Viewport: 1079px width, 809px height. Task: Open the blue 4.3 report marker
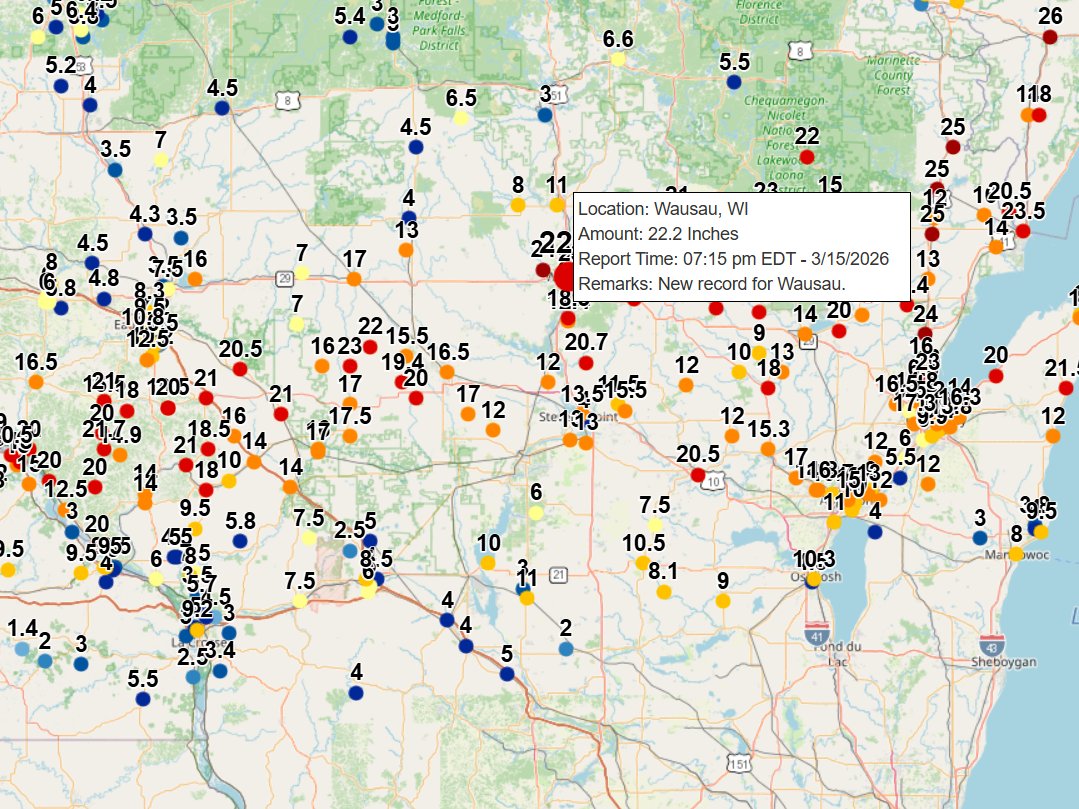[145, 234]
